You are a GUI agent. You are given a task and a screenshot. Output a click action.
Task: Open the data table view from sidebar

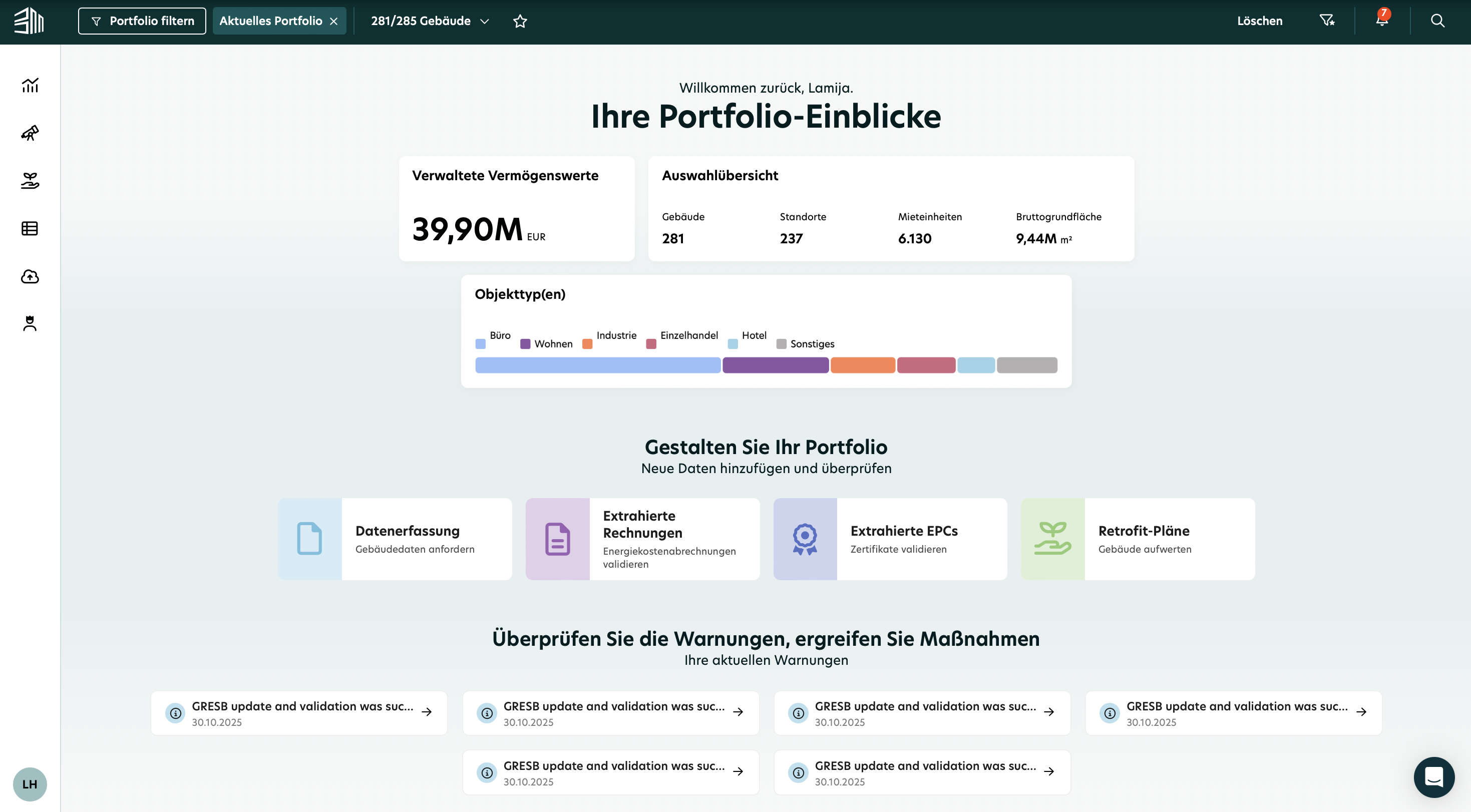pos(30,228)
